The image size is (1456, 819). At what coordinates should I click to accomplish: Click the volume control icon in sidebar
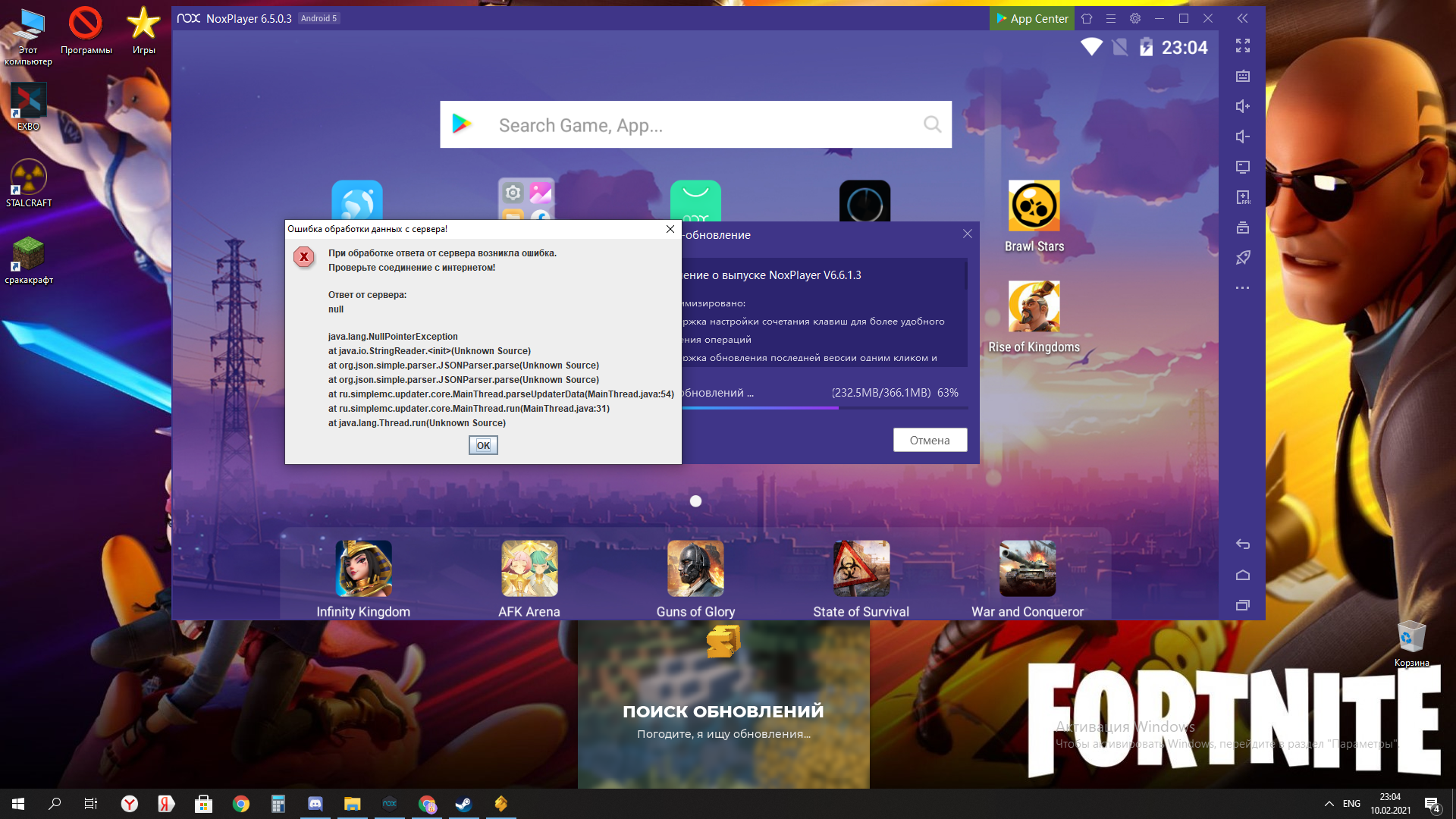pos(1242,105)
